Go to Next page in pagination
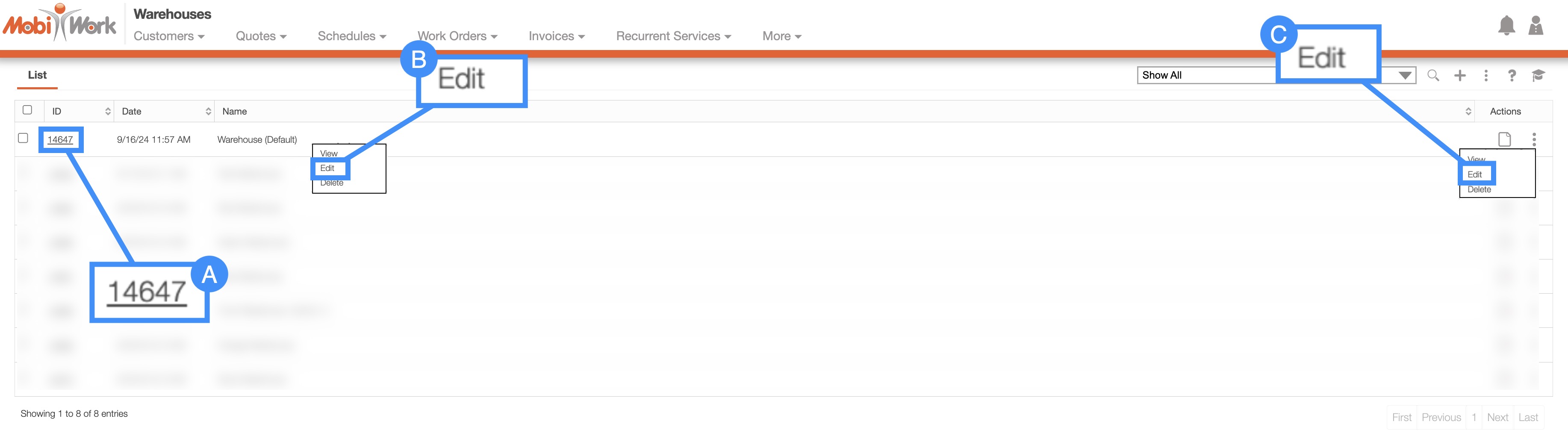This screenshot has width=1568, height=436. (x=1497, y=417)
